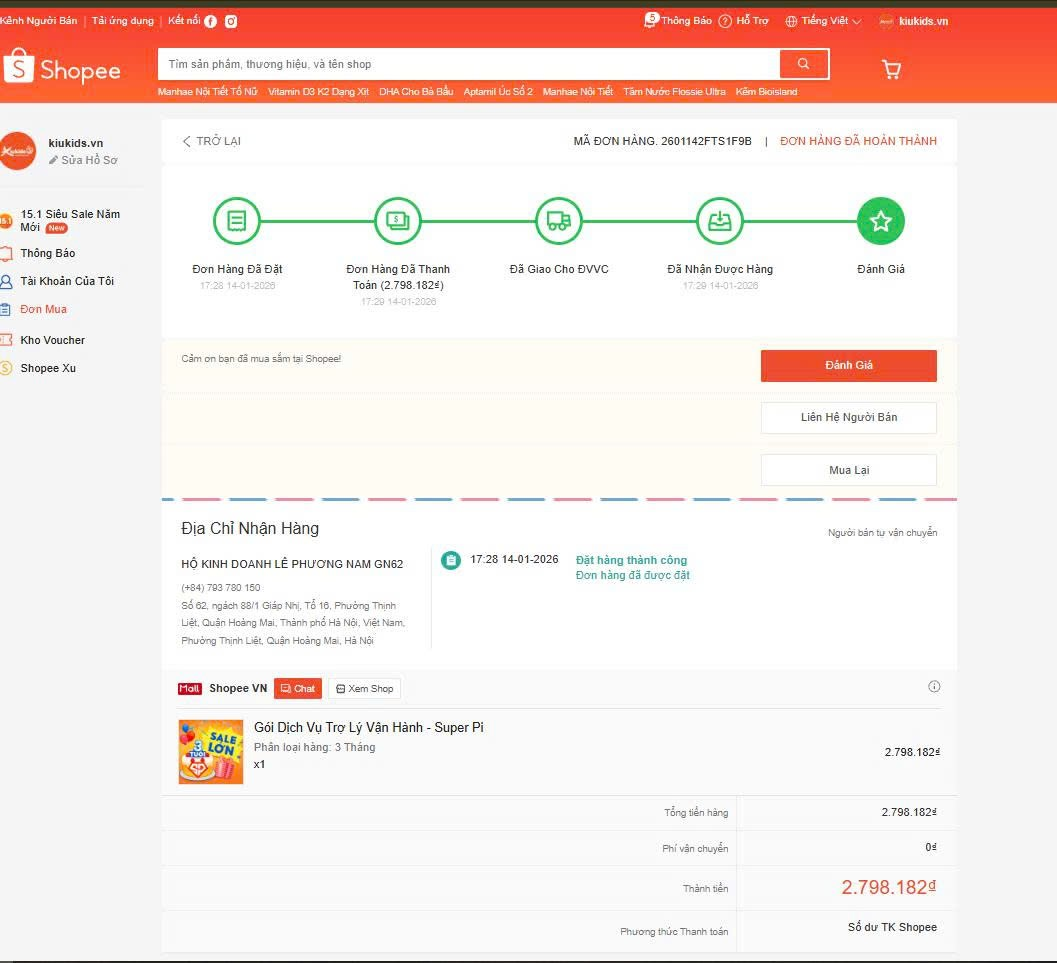Click the orange search magnifier button
The width and height of the screenshot is (1057, 963).
803,64
